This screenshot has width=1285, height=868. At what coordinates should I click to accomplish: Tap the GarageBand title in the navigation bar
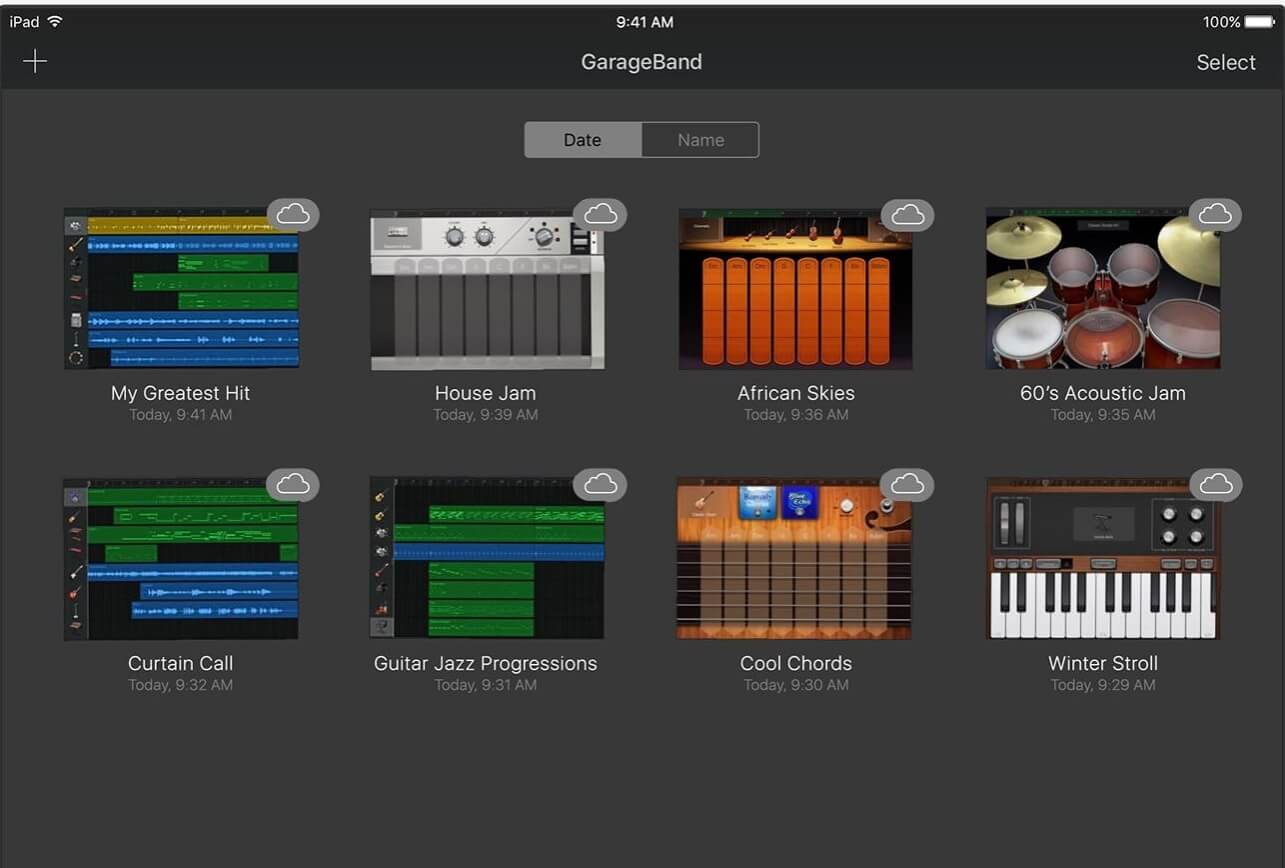click(642, 62)
